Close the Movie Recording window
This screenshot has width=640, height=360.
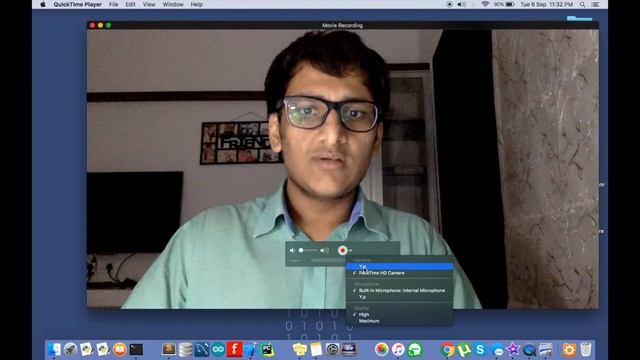(92, 25)
